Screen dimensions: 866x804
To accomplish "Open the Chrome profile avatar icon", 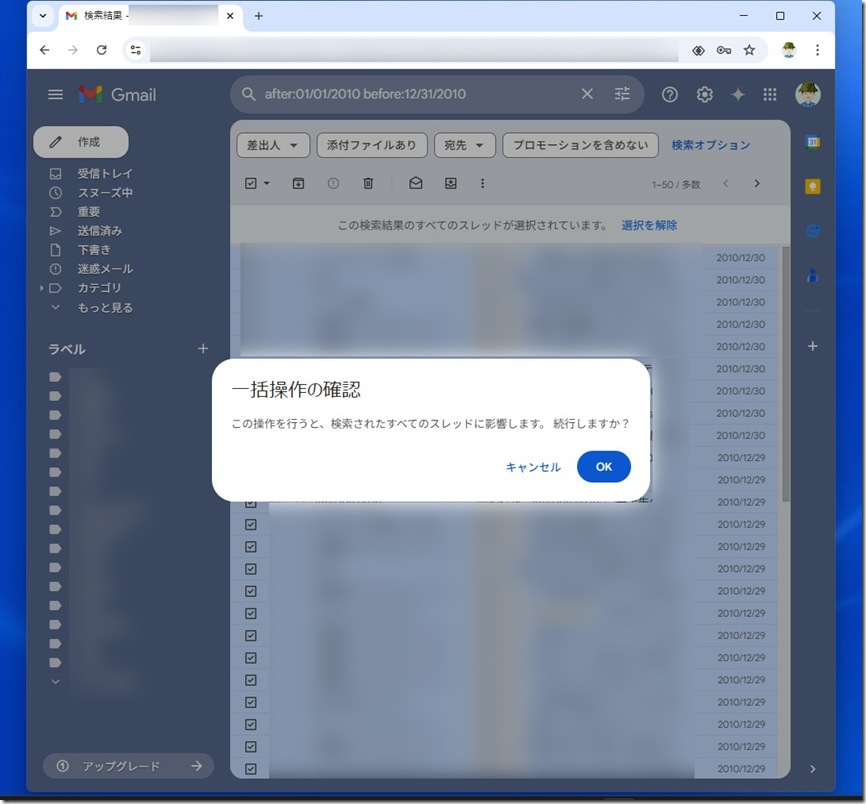I will [789, 50].
